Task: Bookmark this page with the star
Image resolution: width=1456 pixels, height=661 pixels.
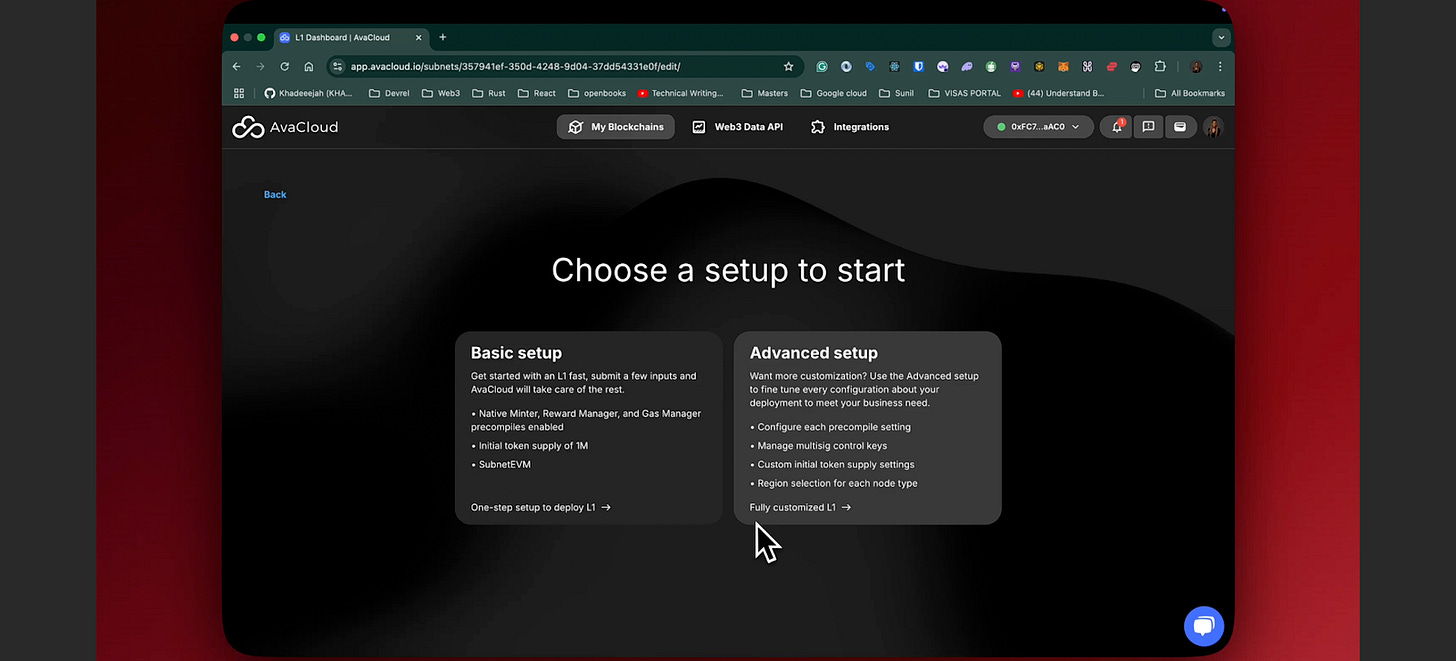Action: pos(788,66)
